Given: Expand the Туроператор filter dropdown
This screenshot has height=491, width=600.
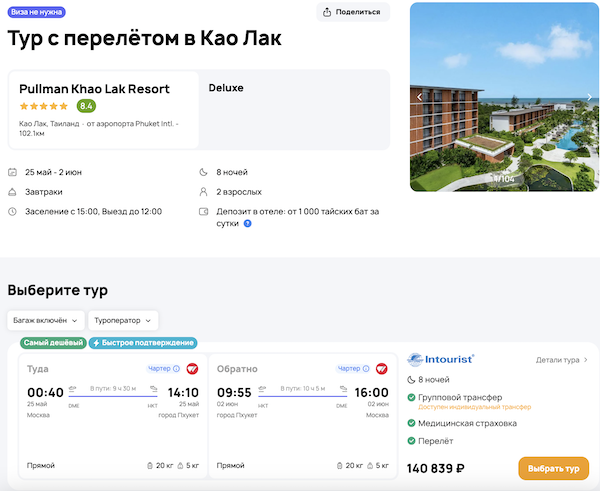Looking at the screenshot, I should click(x=124, y=321).
